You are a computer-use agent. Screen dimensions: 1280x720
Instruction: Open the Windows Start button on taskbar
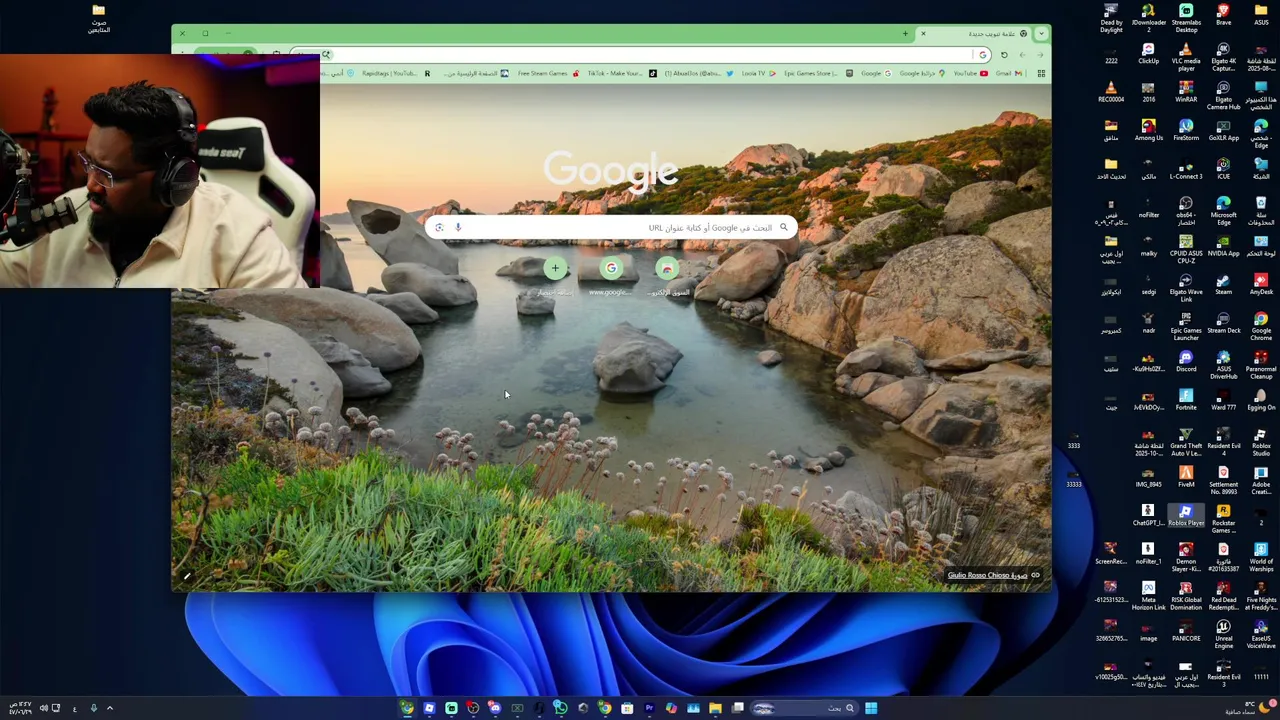871,708
